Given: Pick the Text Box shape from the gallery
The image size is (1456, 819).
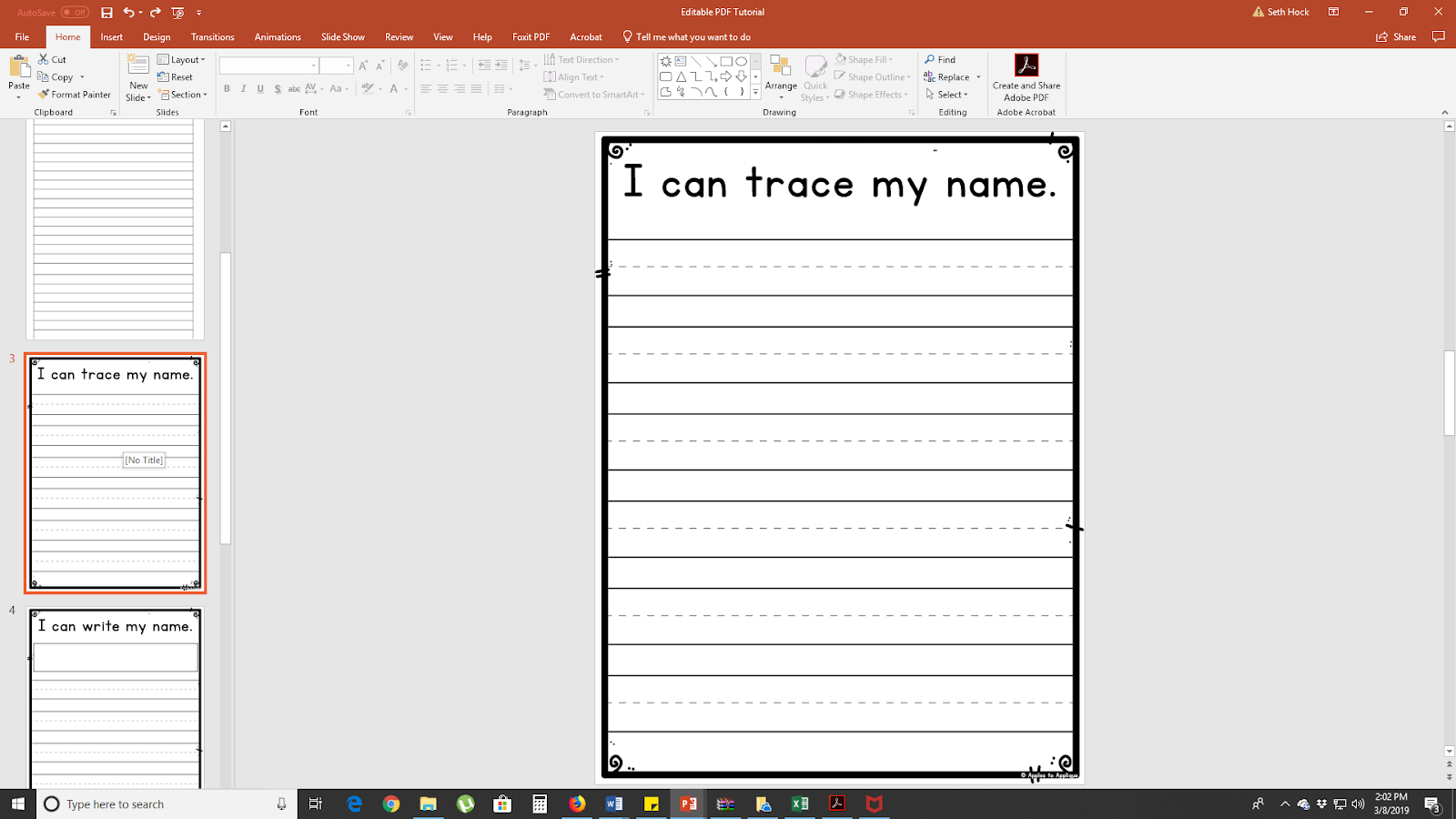Looking at the screenshot, I should [x=681, y=62].
